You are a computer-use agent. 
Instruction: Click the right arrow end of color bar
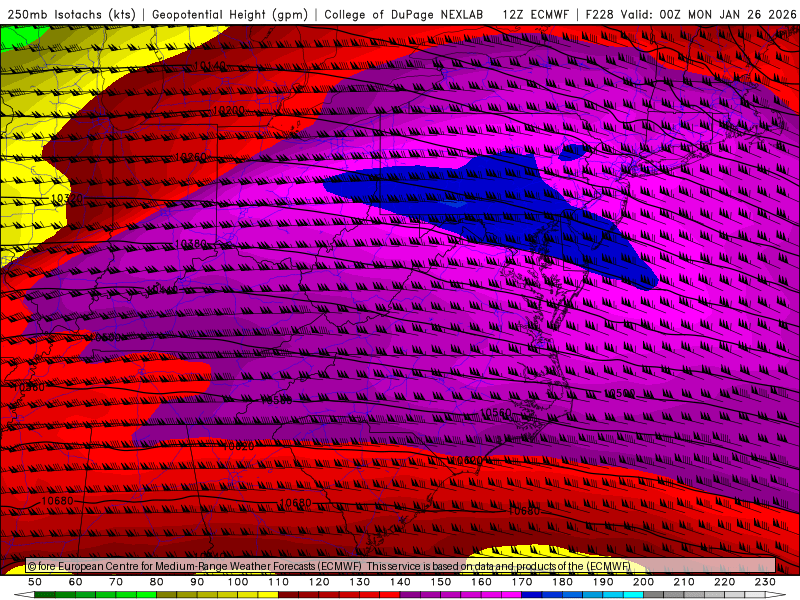[776, 595]
